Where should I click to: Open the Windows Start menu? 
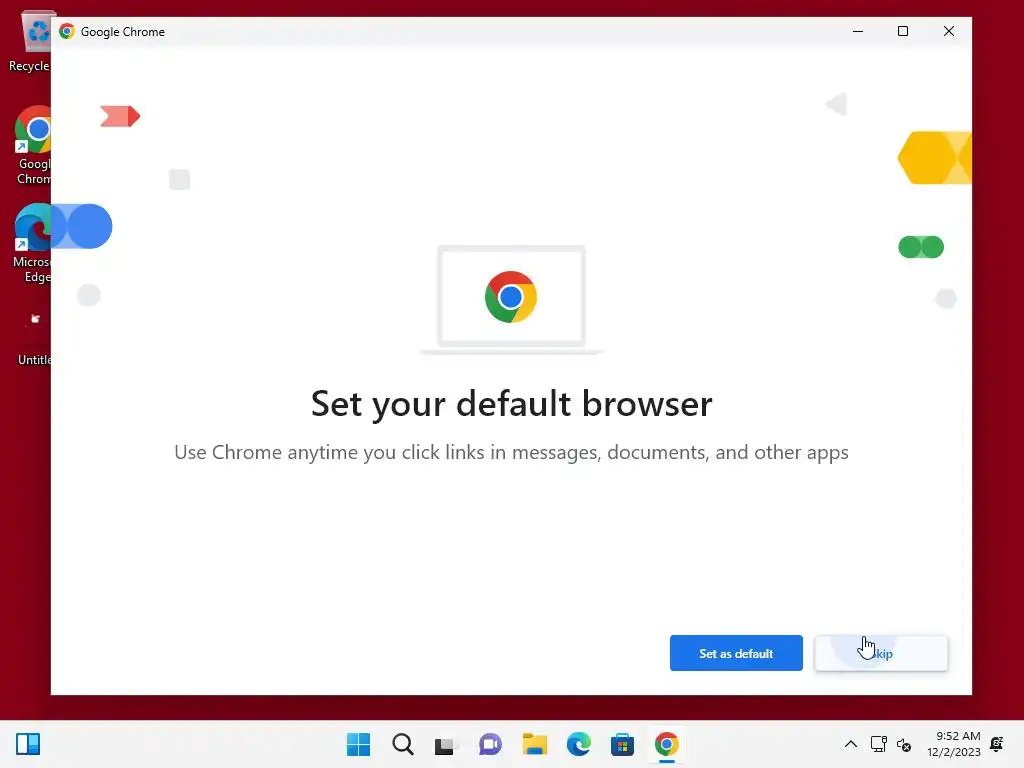[358, 744]
